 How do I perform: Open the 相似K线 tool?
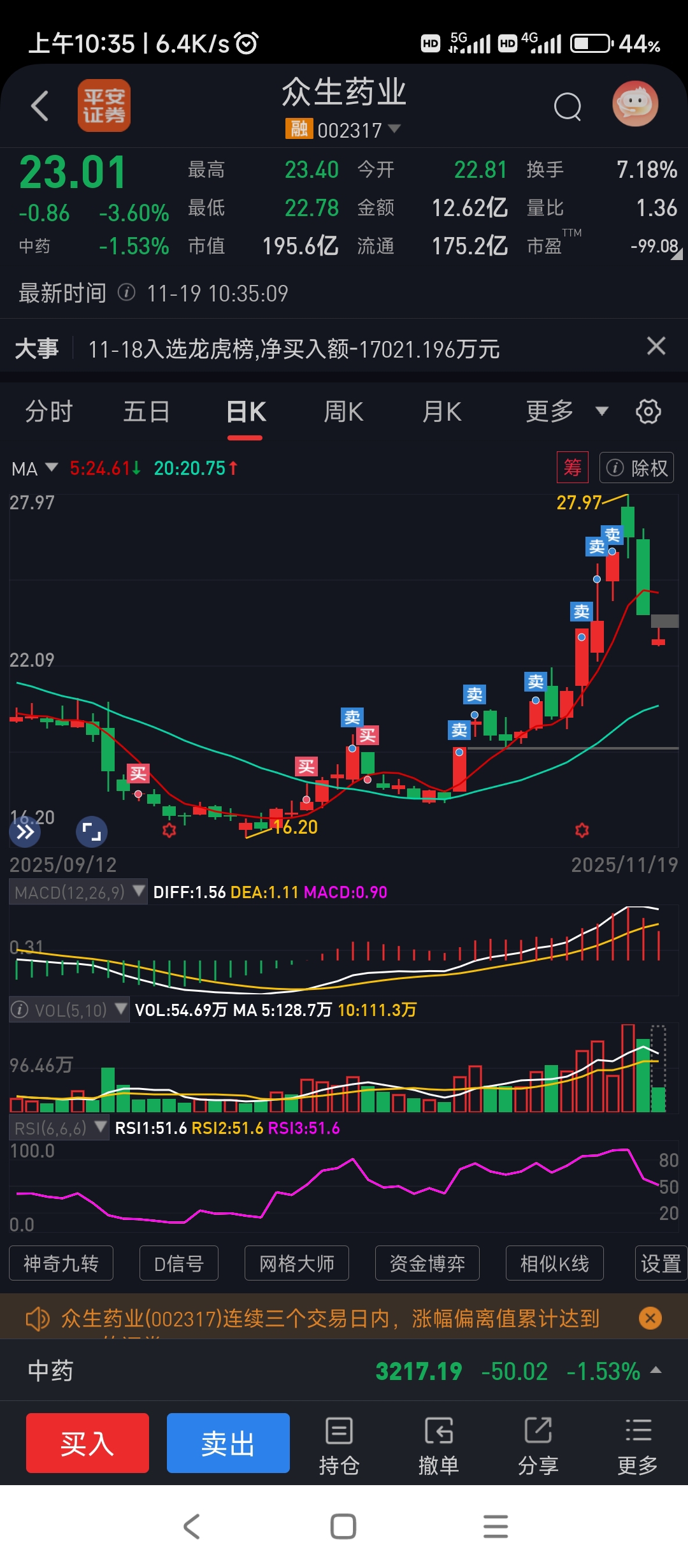555,1263
